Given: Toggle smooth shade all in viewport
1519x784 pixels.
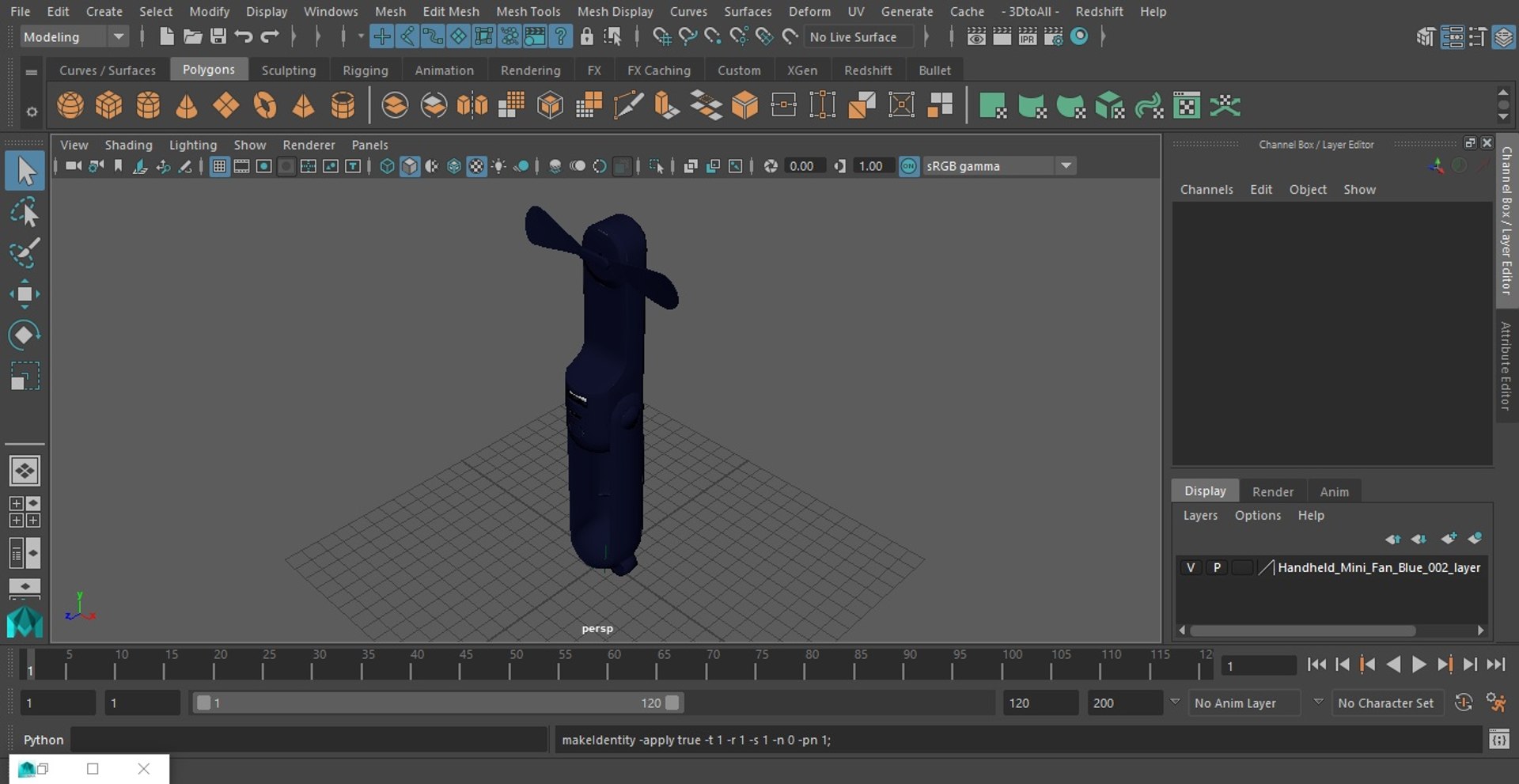Looking at the screenshot, I should (410, 166).
